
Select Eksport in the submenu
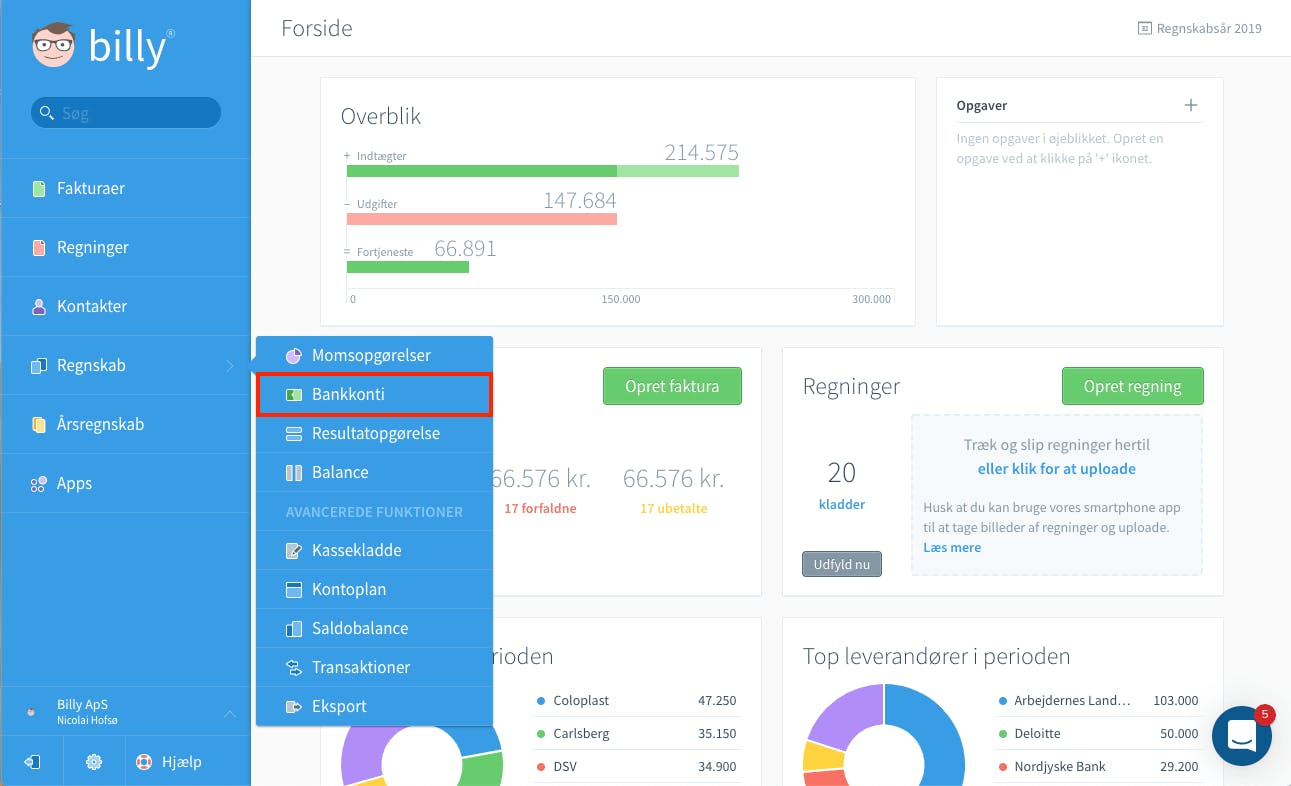tap(374, 706)
